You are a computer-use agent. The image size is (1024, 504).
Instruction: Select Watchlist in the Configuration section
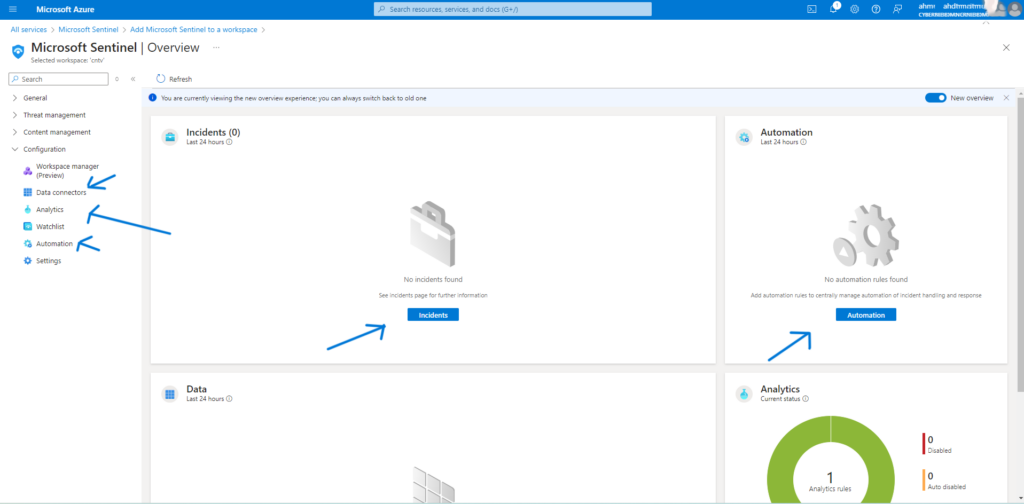tap(50, 227)
